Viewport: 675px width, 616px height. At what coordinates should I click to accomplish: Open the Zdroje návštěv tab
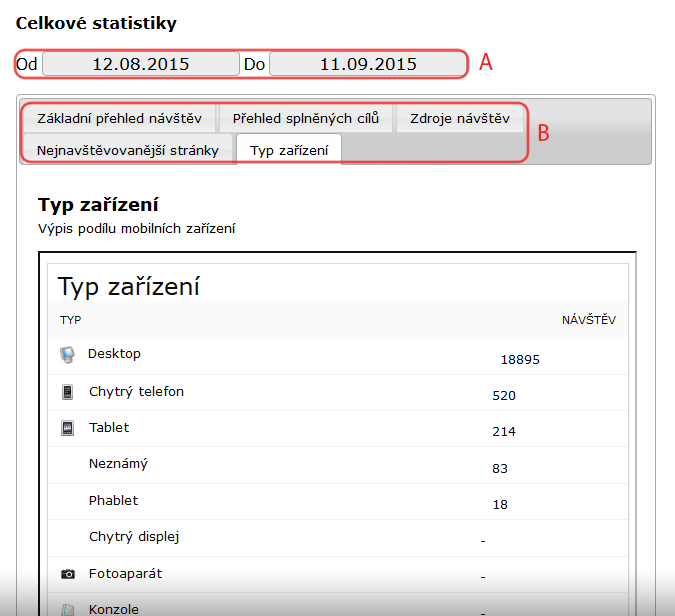(460, 118)
